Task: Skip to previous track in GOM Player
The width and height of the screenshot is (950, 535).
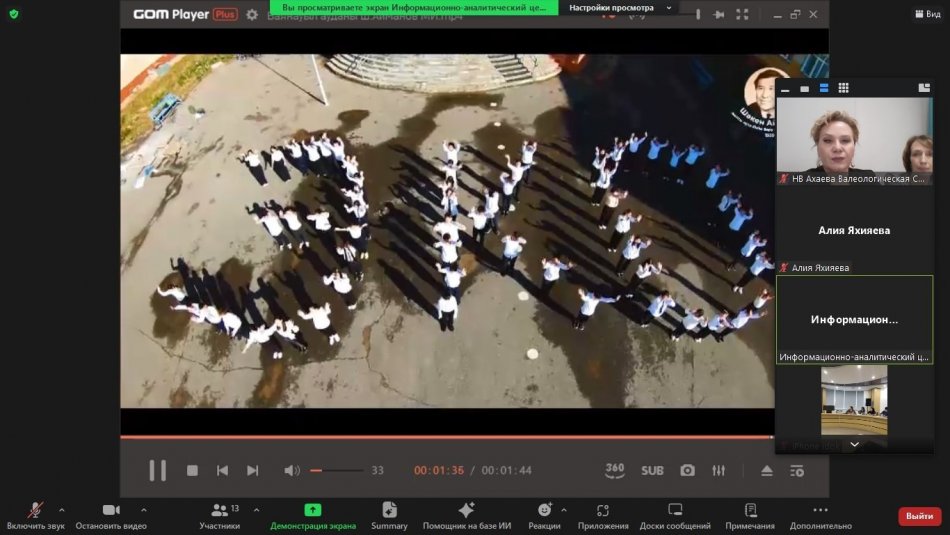Action: click(x=222, y=470)
